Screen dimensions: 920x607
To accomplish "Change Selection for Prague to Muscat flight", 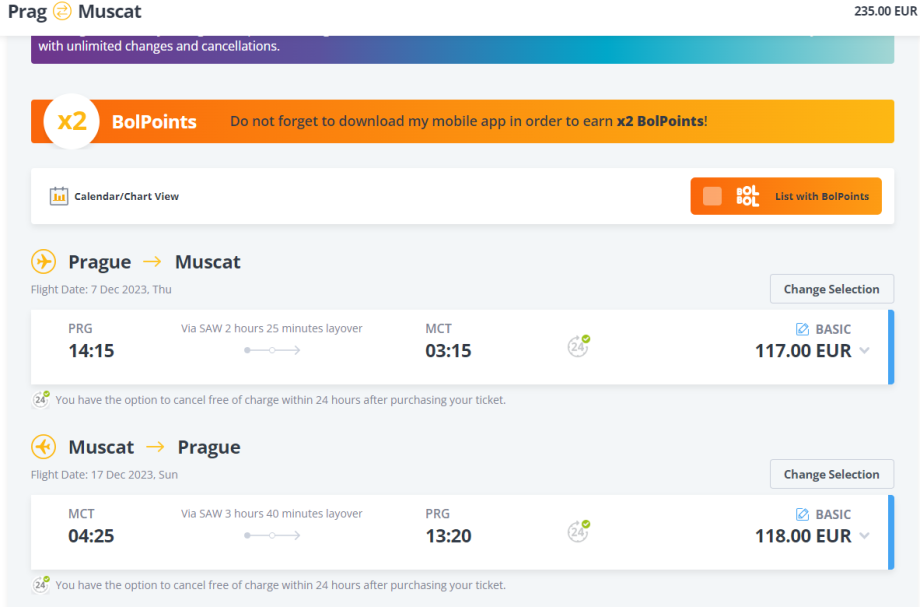I will click(x=831, y=289).
